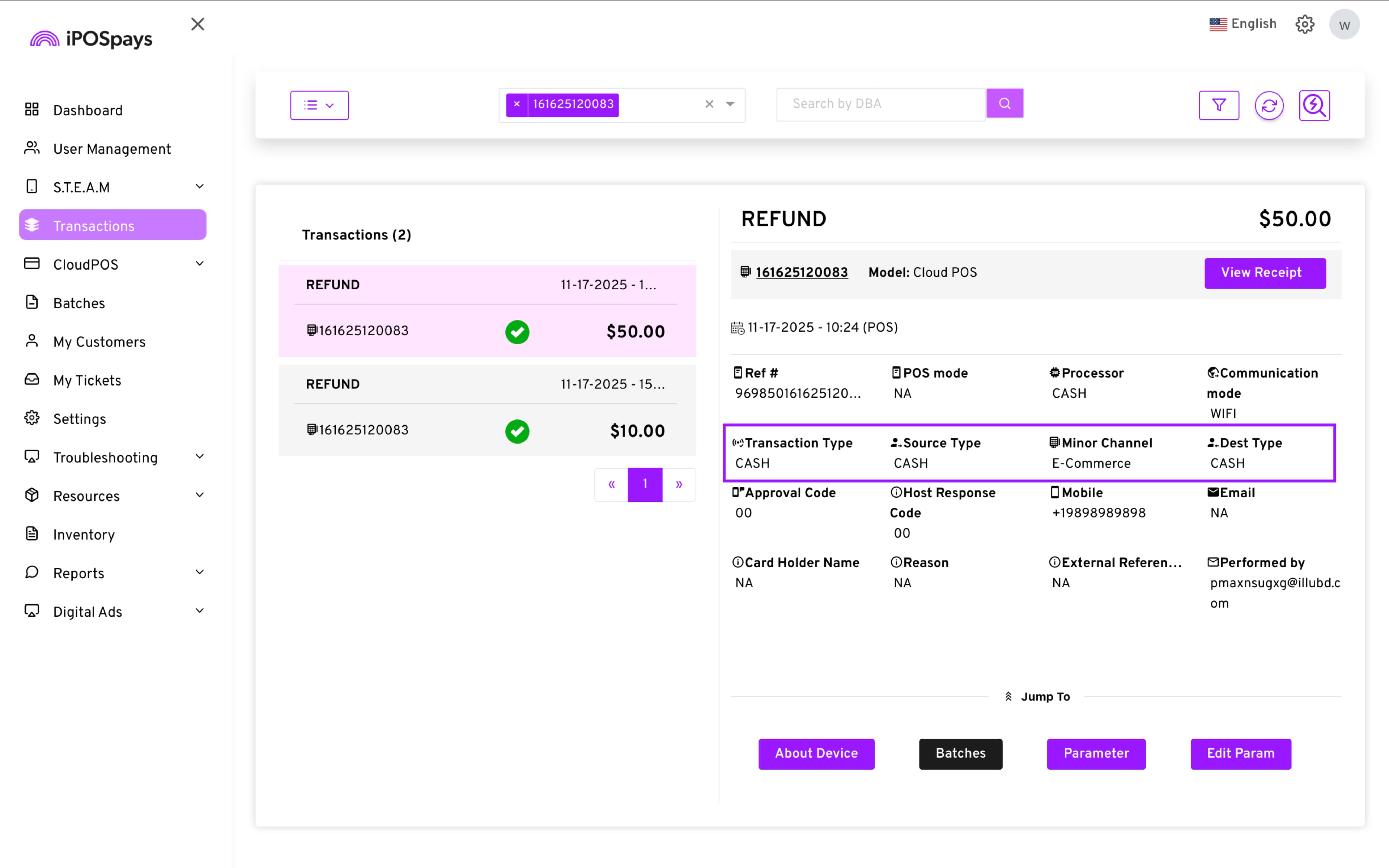Viewport: 1389px width, 868px height.
Task: Open the list view dropdown
Action: pyautogui.click(x=319, y=105)
